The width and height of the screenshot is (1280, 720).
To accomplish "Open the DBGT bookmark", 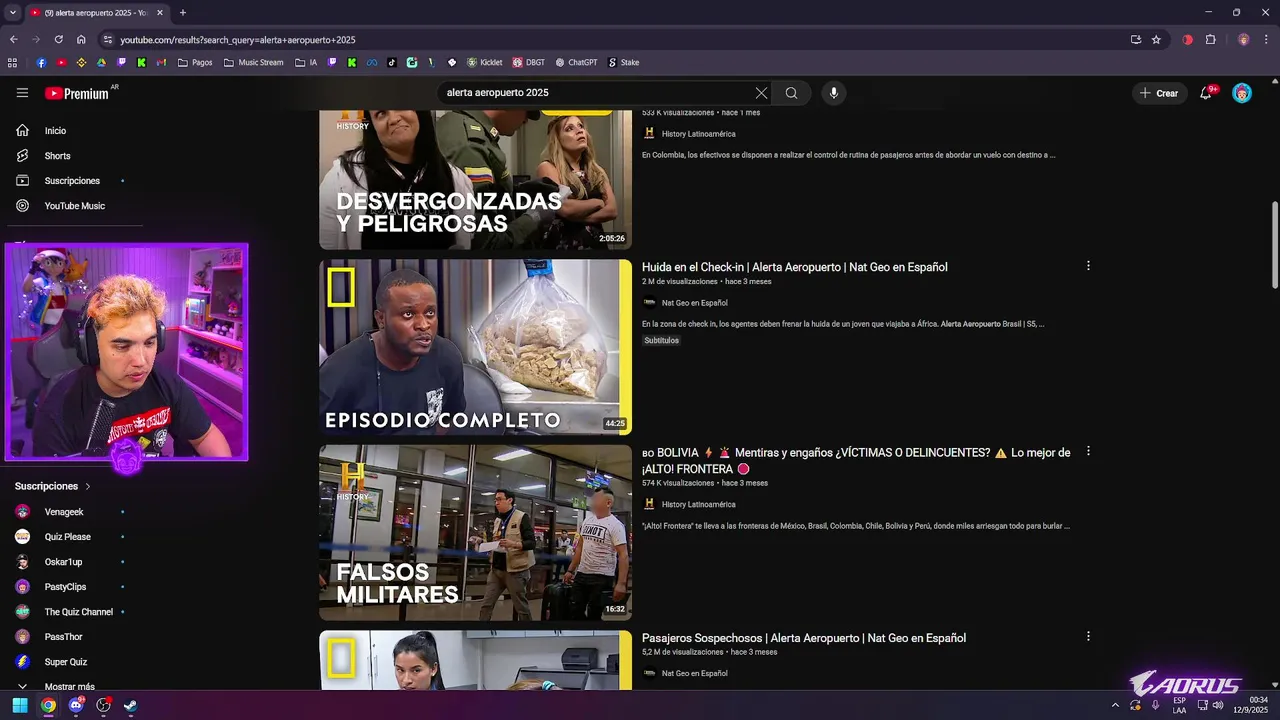I will [529, 62].
